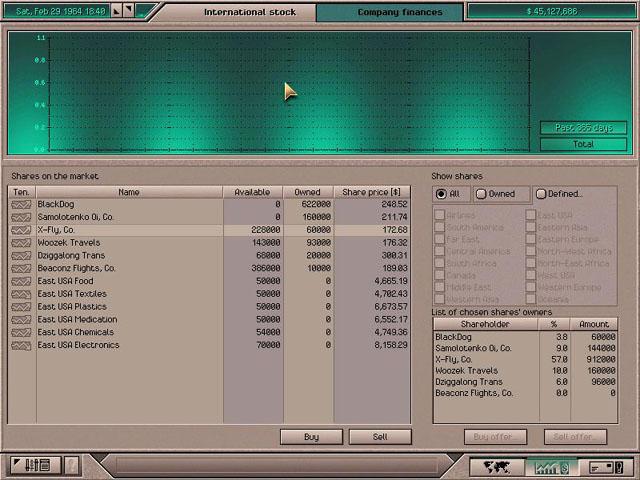Click the stock chart icon in bottom bar
Screen dimensions: 640x480
pyautogui.click(x=551, y=466)
